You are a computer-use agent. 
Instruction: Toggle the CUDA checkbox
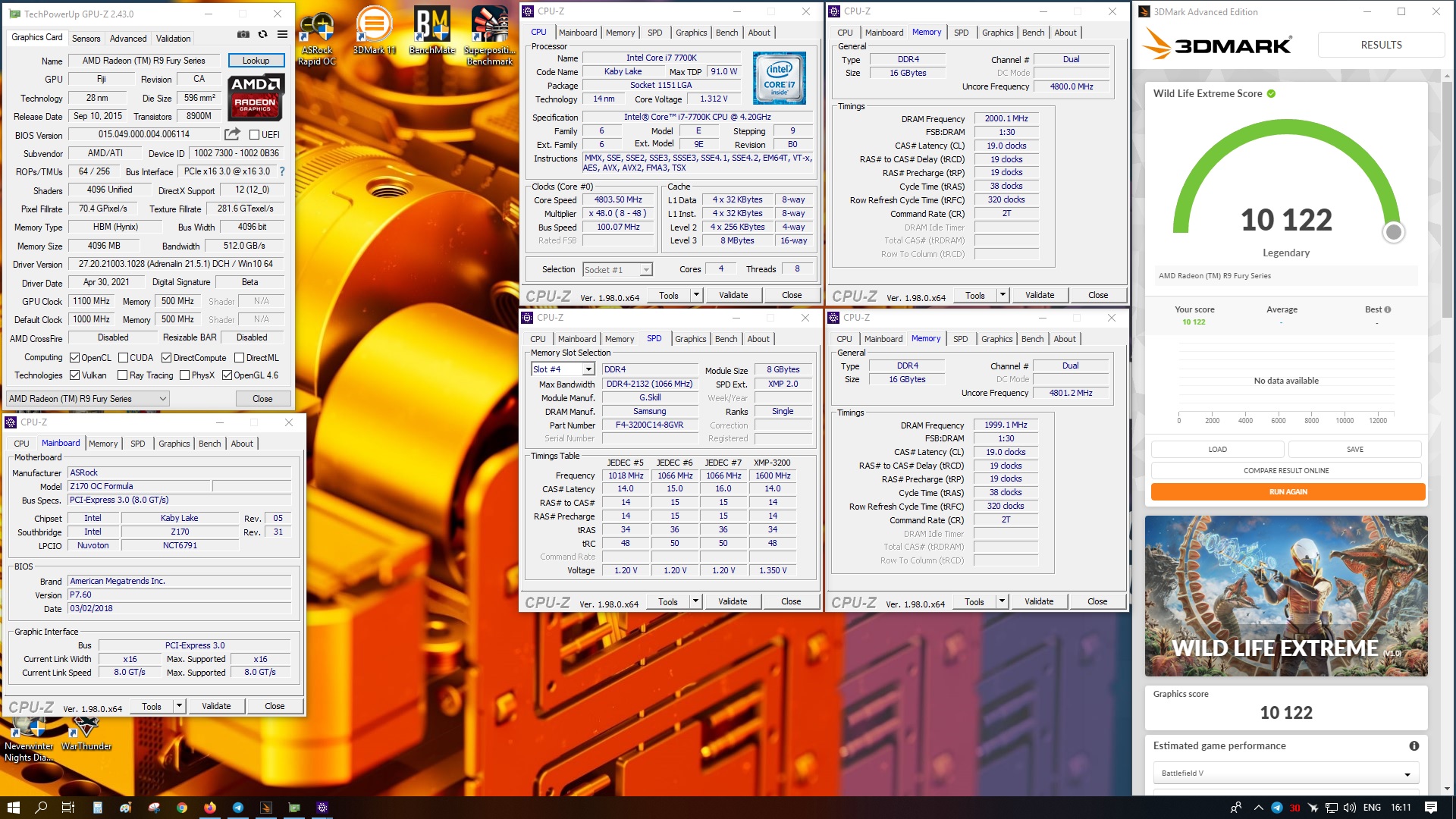pos(123,358)
